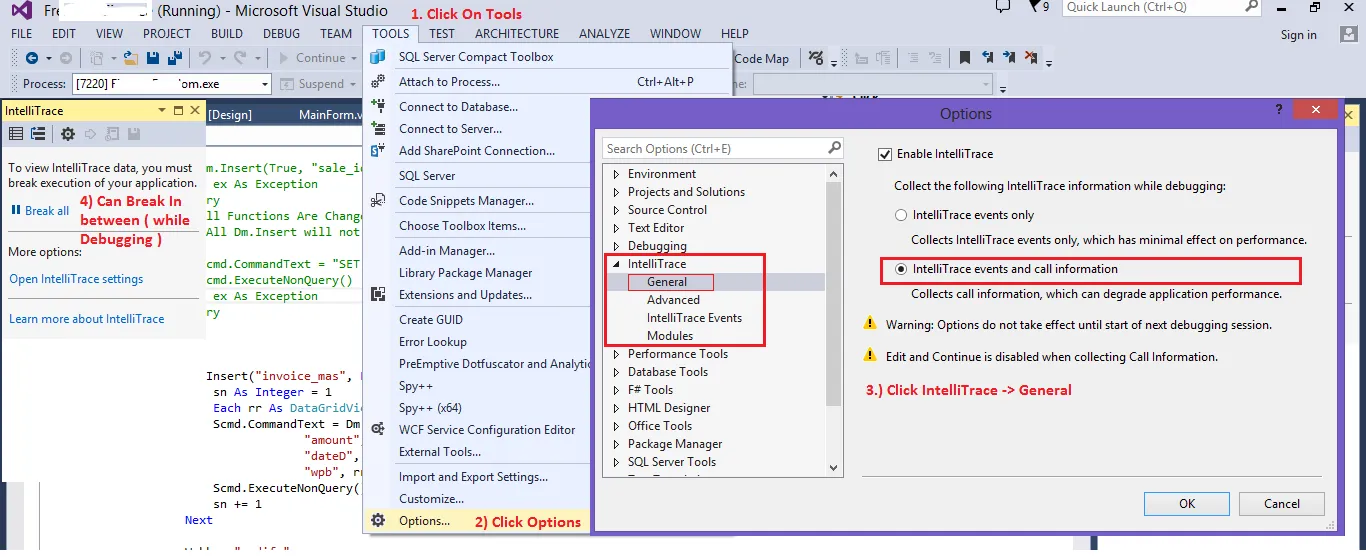Viewport: 1366px width, 557px height.
Task: Open IntelliTrace panel window position dropdown arrow
Action: point(162,110)
